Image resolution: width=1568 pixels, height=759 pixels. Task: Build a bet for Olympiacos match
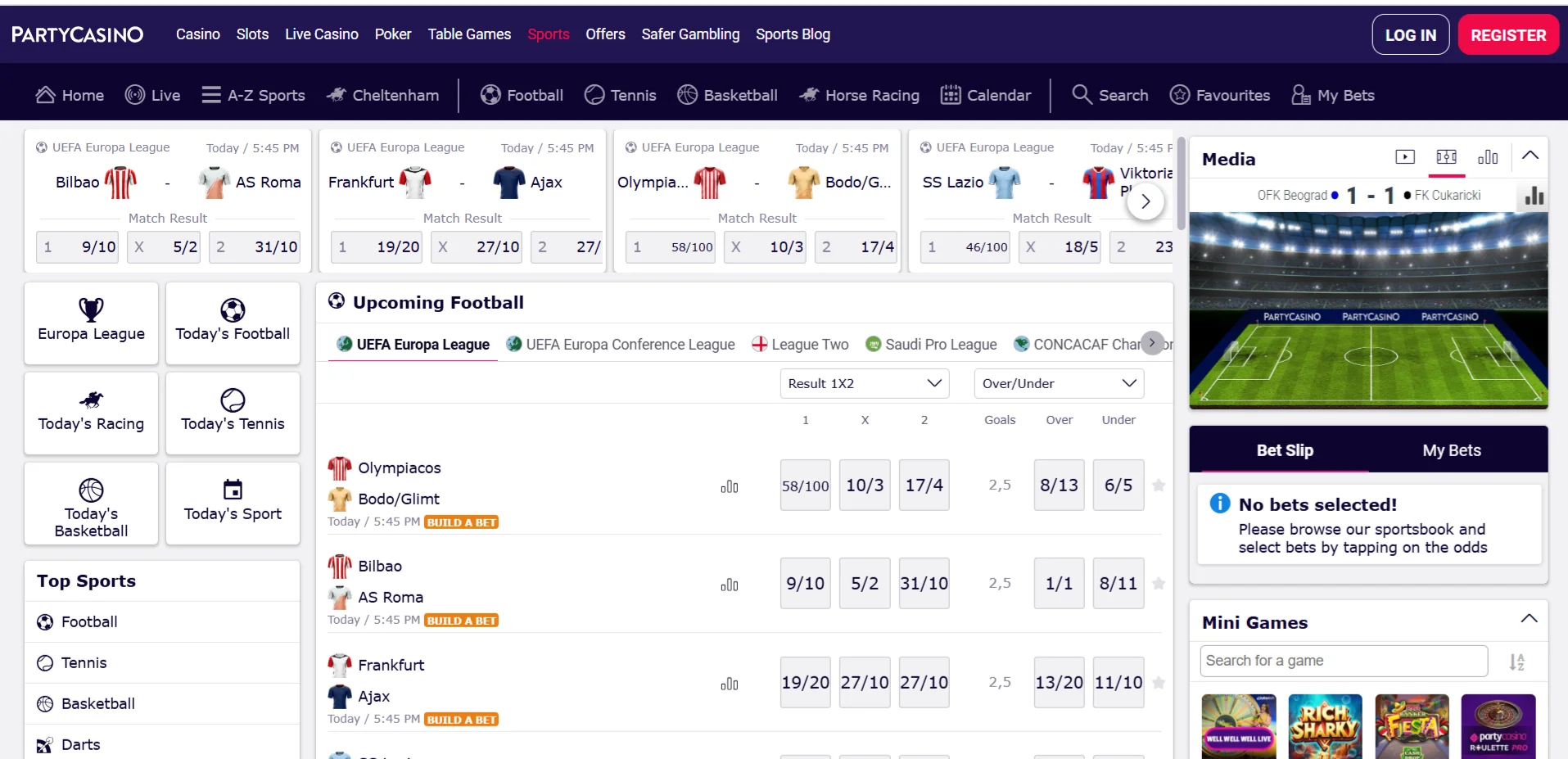point(462,522)
